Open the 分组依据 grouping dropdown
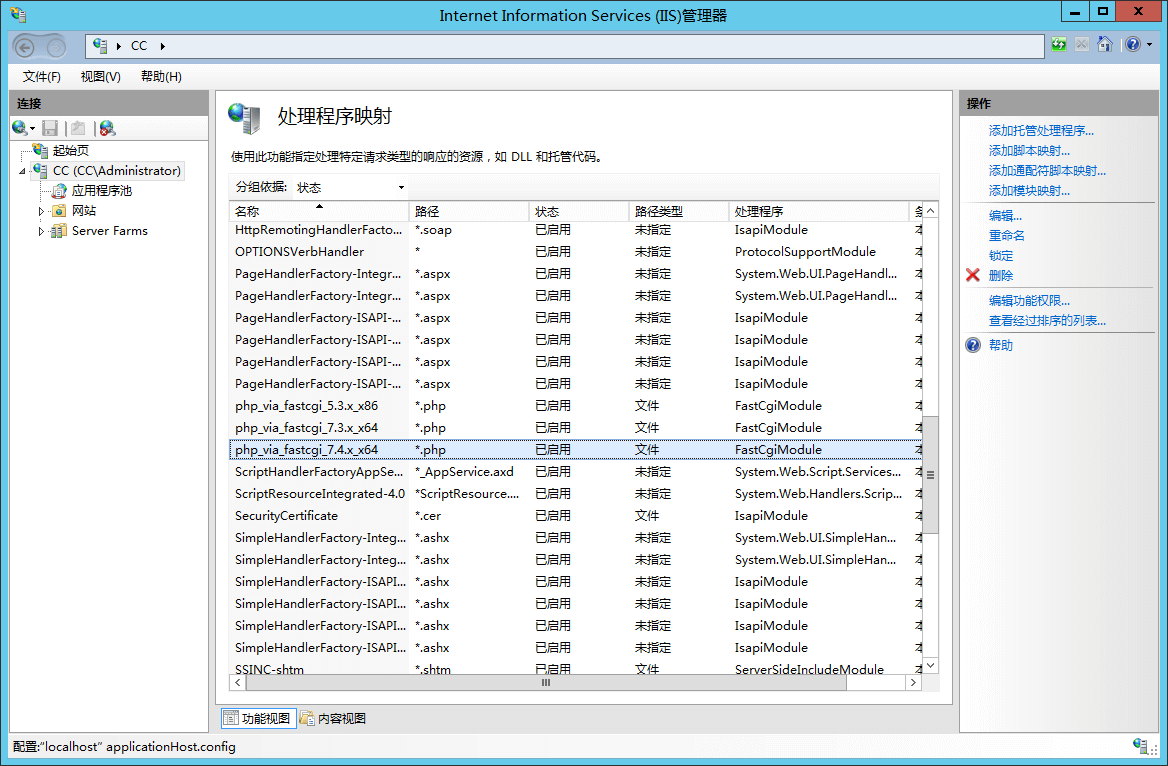The width and height of the screenshot is (1168, 766). tap(399, 187)
